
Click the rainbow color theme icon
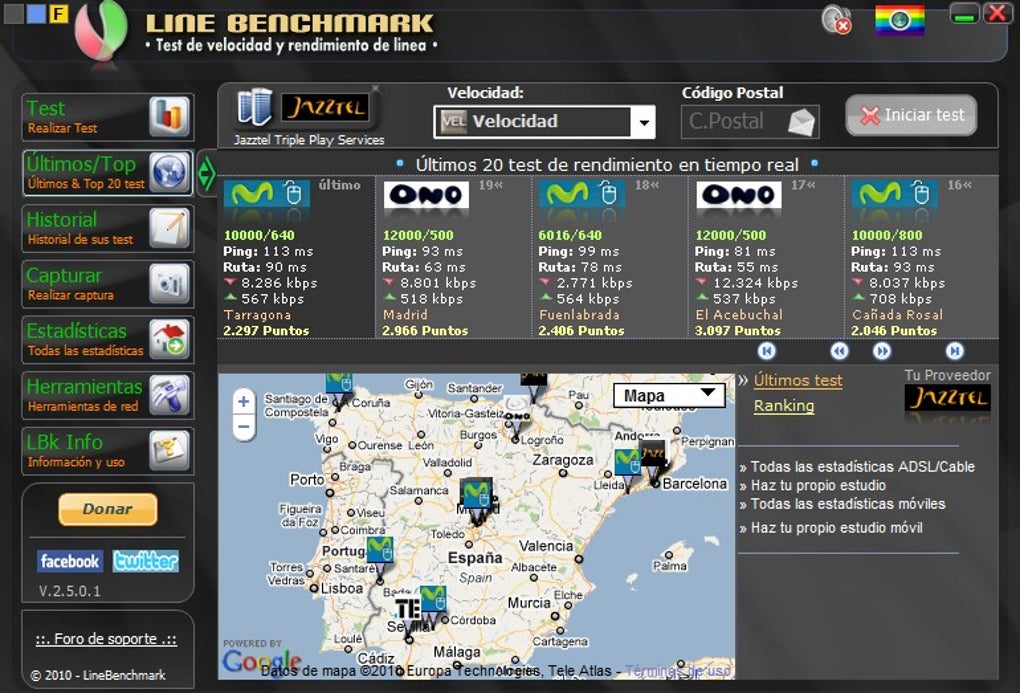(900, 20)
